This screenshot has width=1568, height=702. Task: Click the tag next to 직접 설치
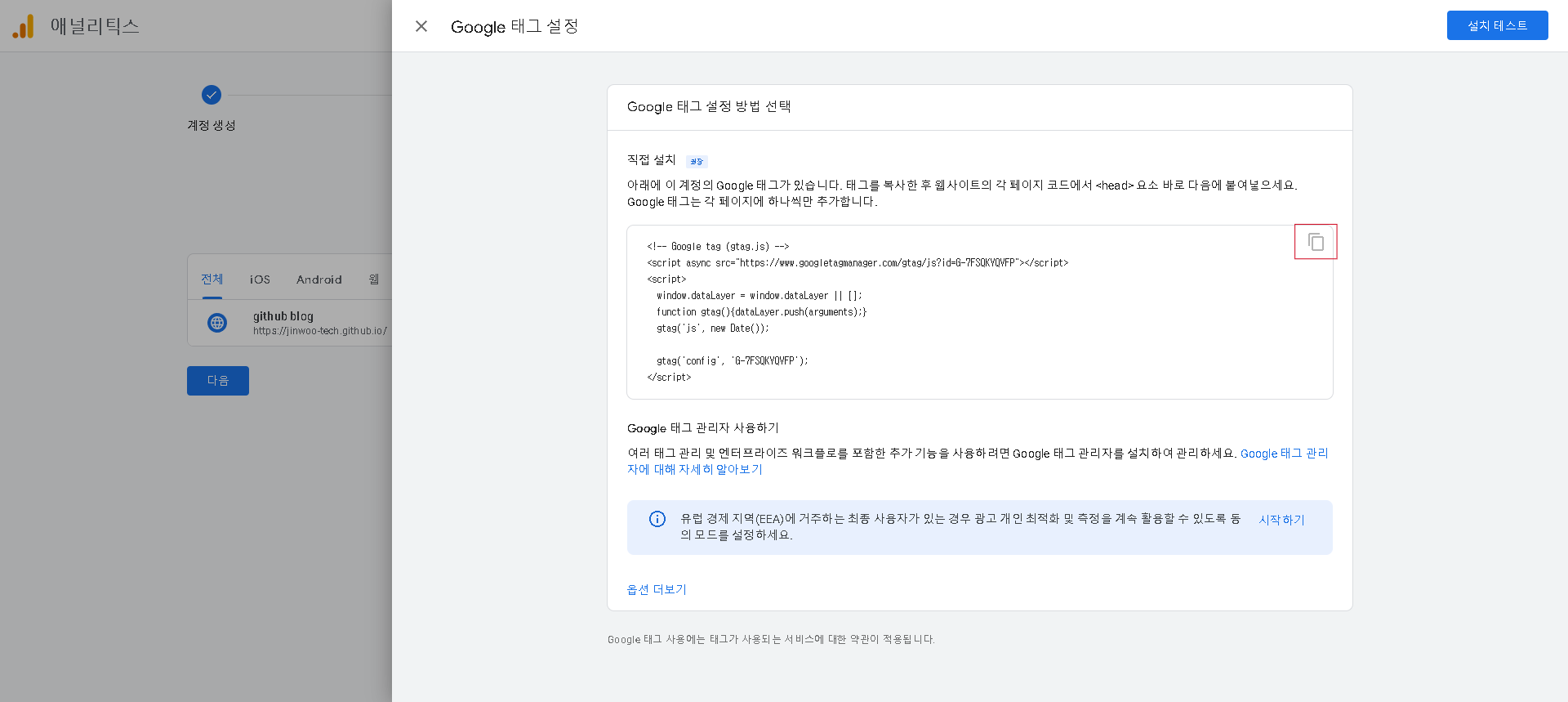(x=697, y=161)
